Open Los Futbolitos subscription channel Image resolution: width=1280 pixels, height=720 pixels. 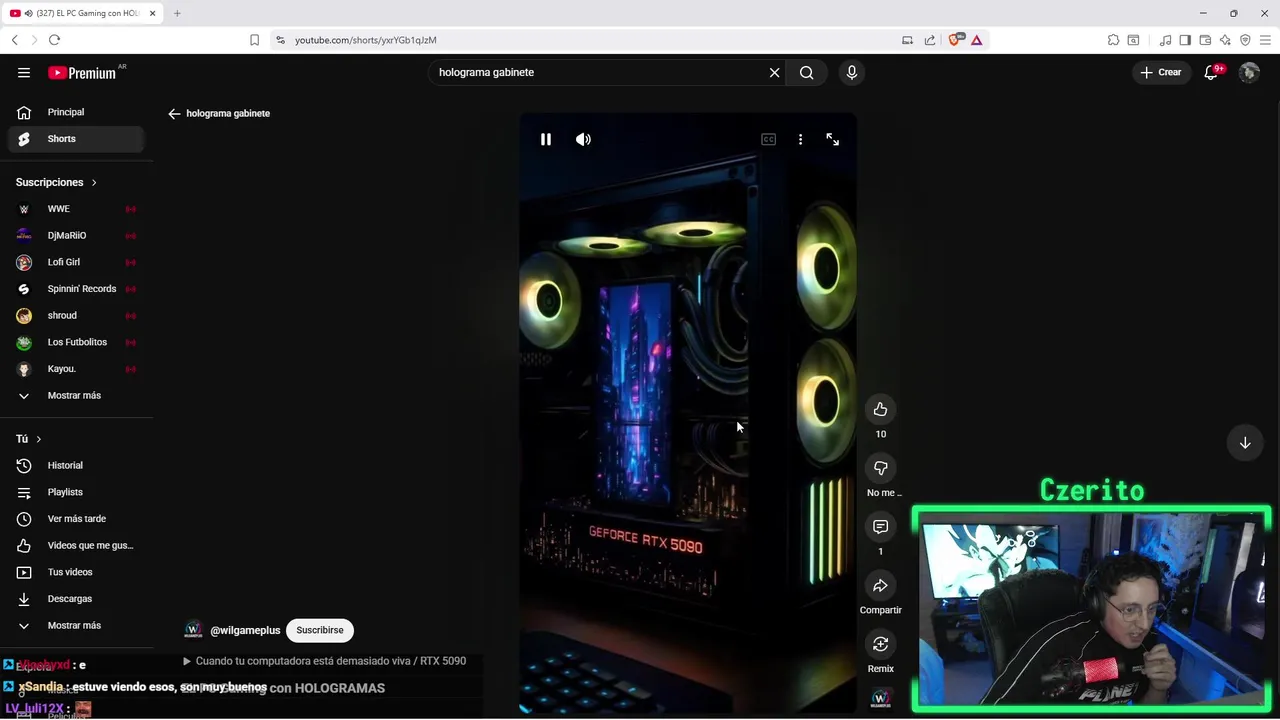(x=76, y=342)
